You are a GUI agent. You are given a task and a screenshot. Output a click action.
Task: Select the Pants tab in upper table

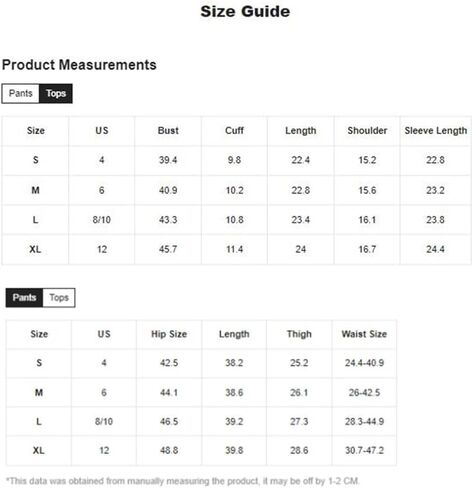21,94
